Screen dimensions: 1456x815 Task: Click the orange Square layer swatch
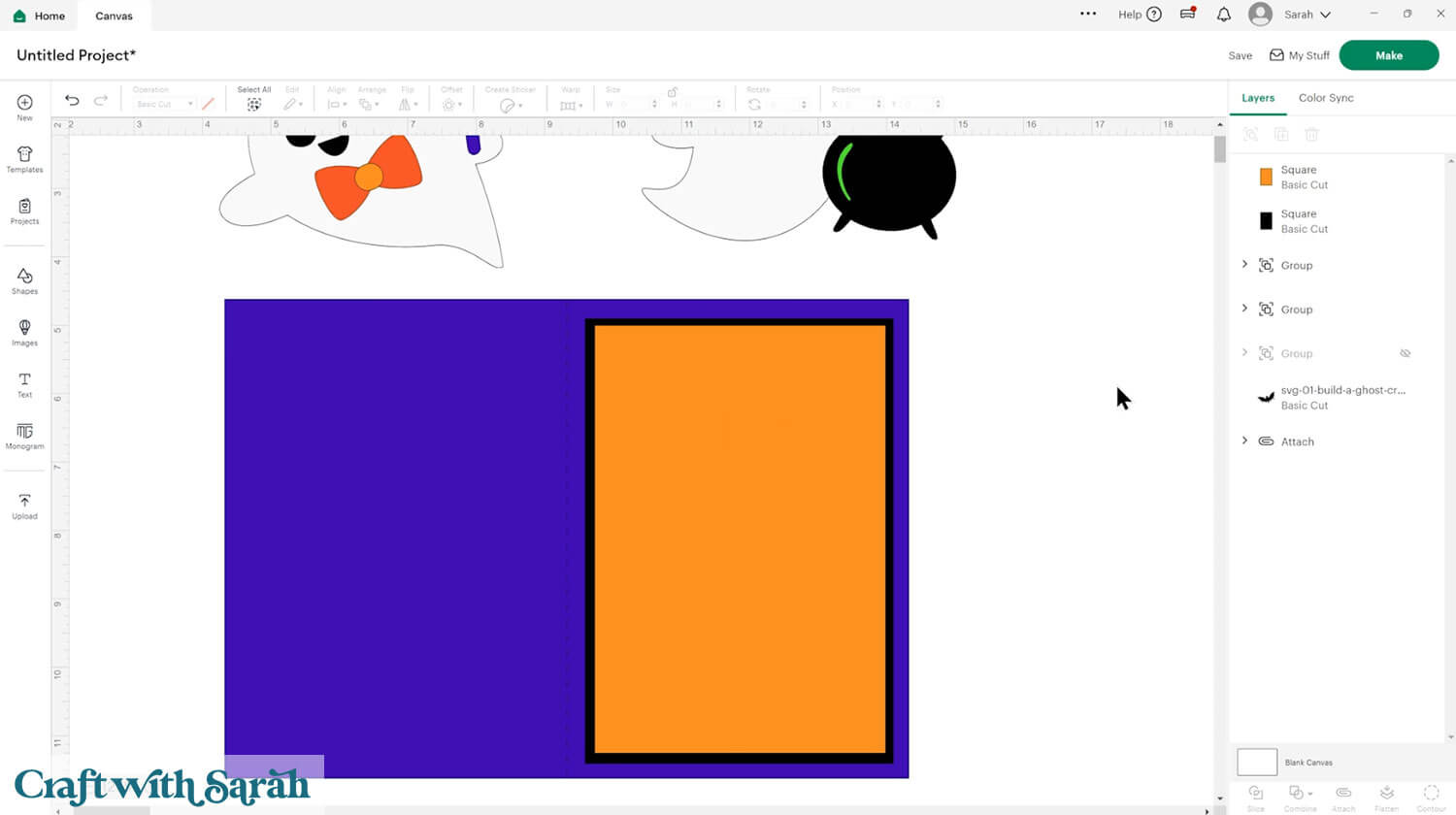(x=1266, y=177)
